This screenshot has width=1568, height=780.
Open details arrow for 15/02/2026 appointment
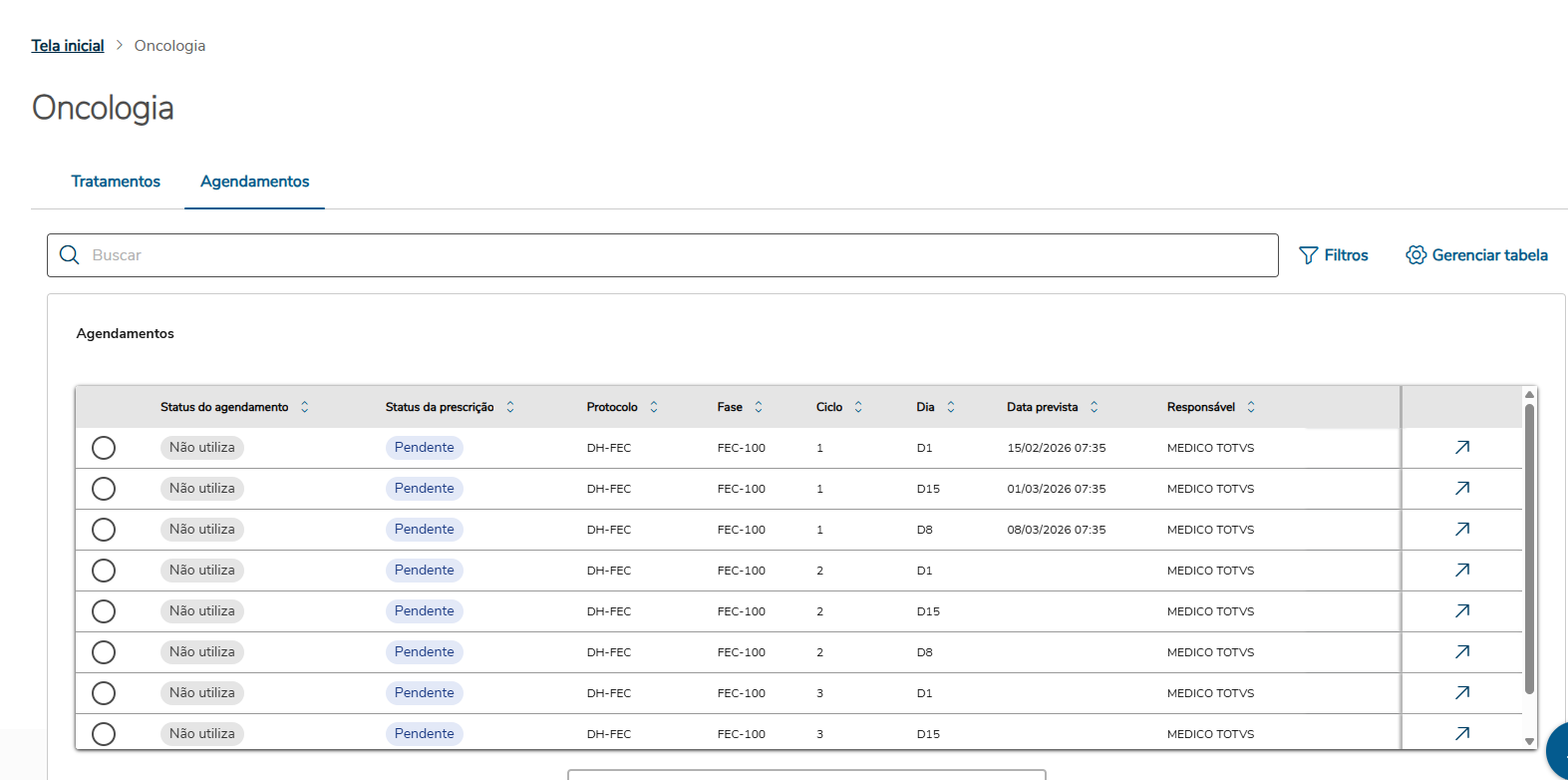point(1461,448)
